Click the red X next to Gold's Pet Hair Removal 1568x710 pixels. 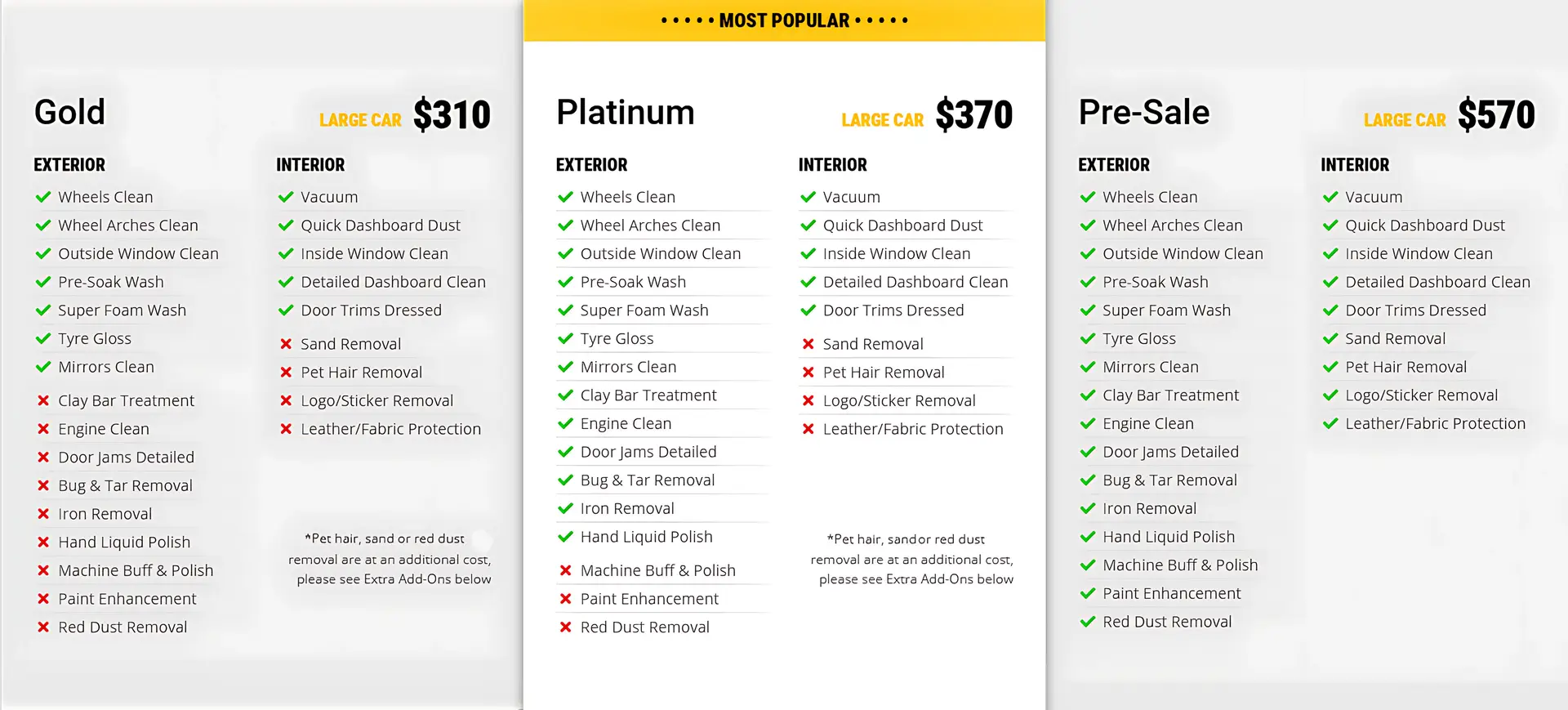pos(286,373)
